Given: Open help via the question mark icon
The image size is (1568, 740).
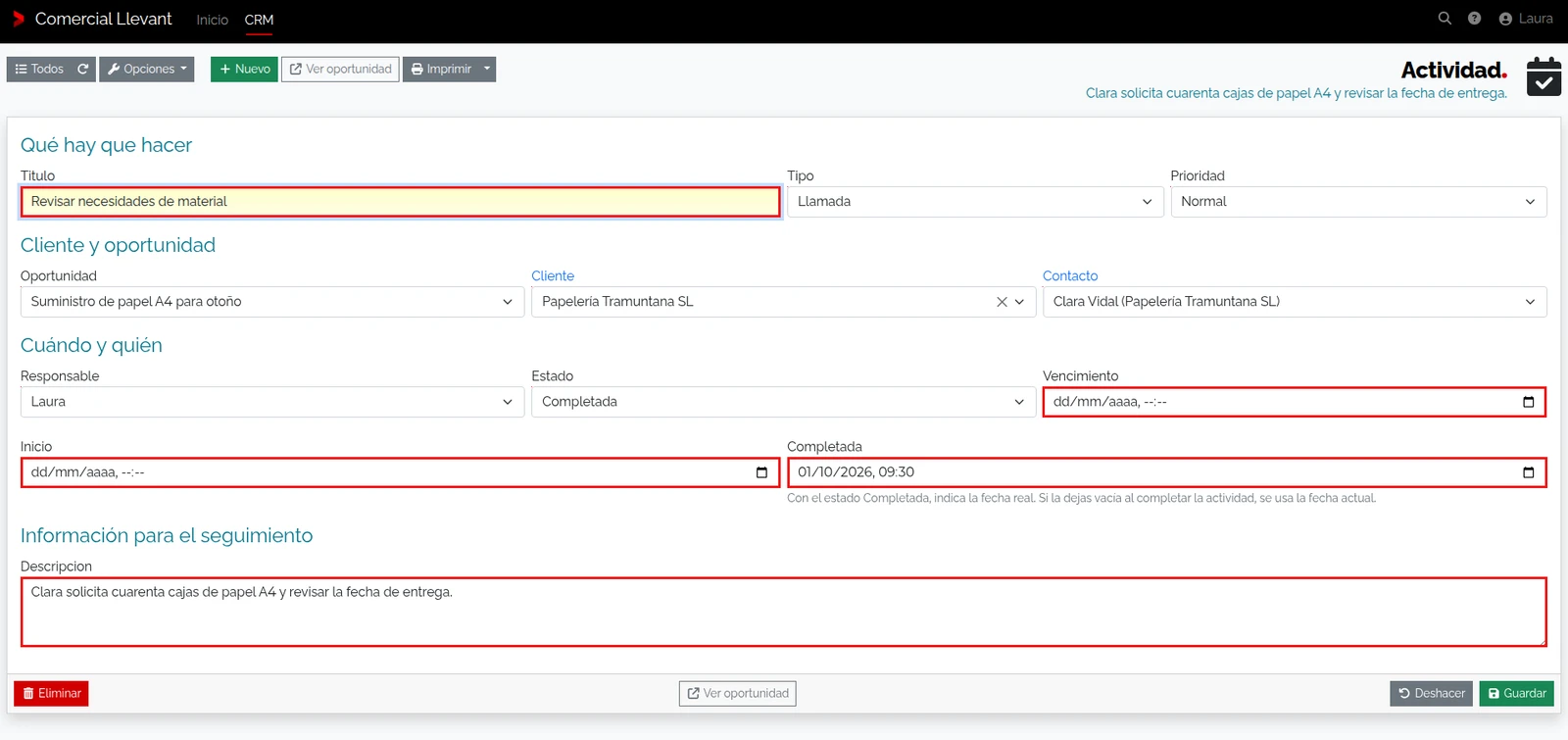Looking at the screenshot, I should pos(1474,19).
